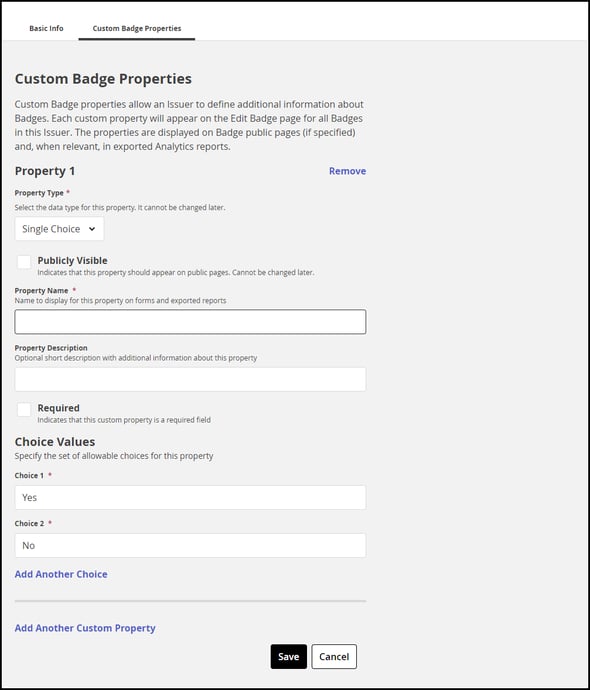Screen dimensions: 590x690
Task: Click Add Another Custom Property link
Action: pos(85,628)
